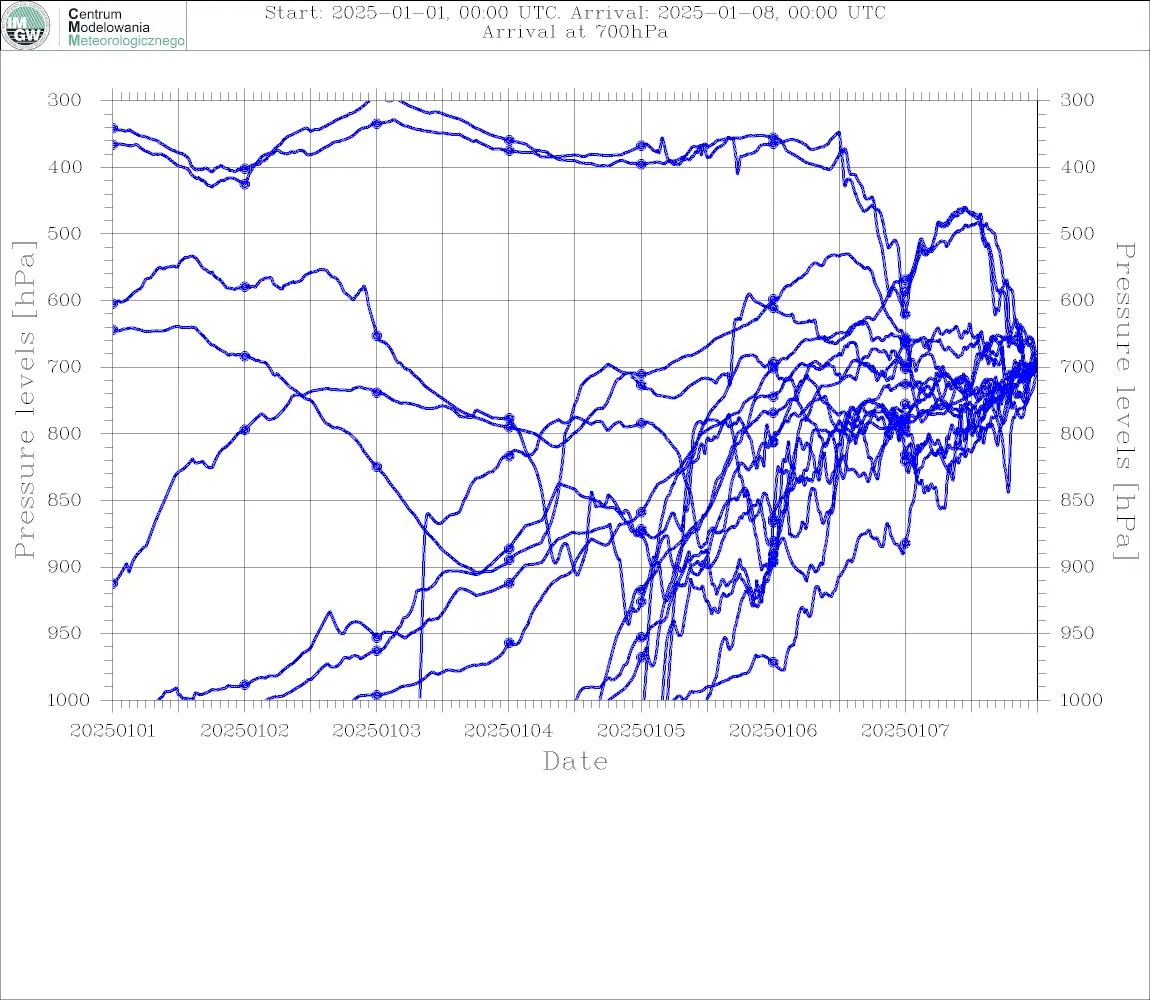Click the left axis 500 label

65,233
